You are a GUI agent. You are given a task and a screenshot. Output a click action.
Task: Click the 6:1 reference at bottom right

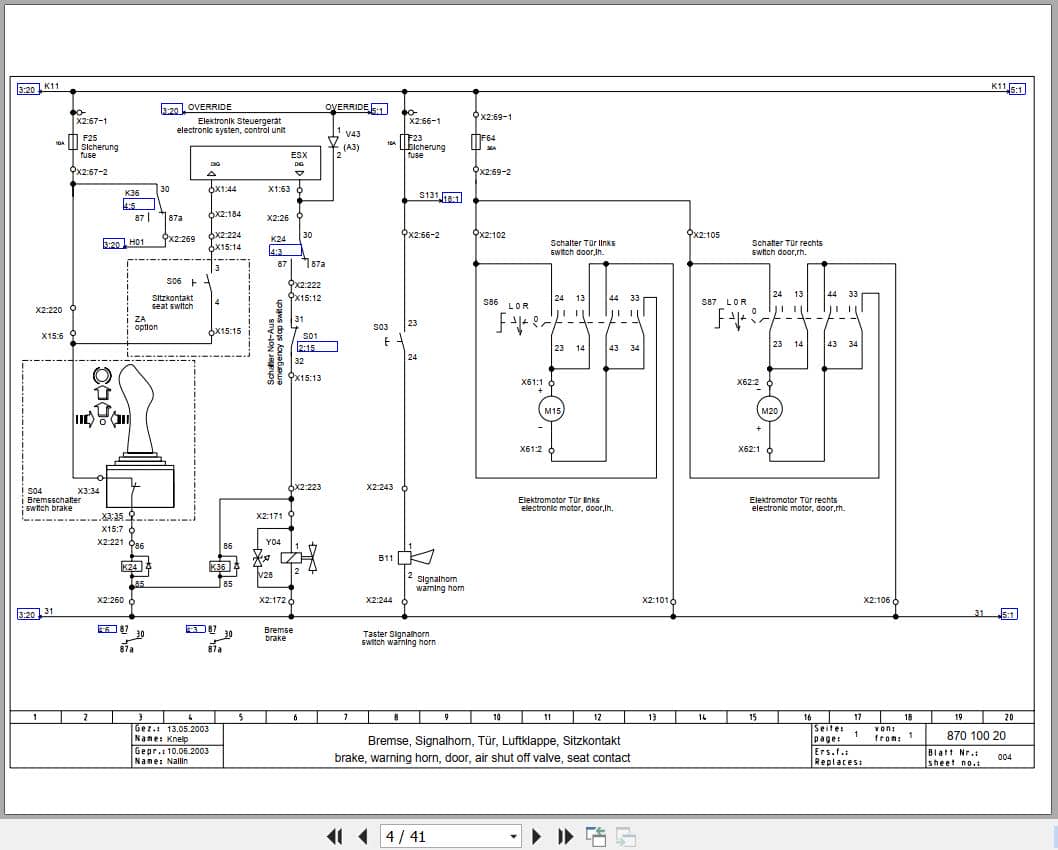tap(1008, 614)
